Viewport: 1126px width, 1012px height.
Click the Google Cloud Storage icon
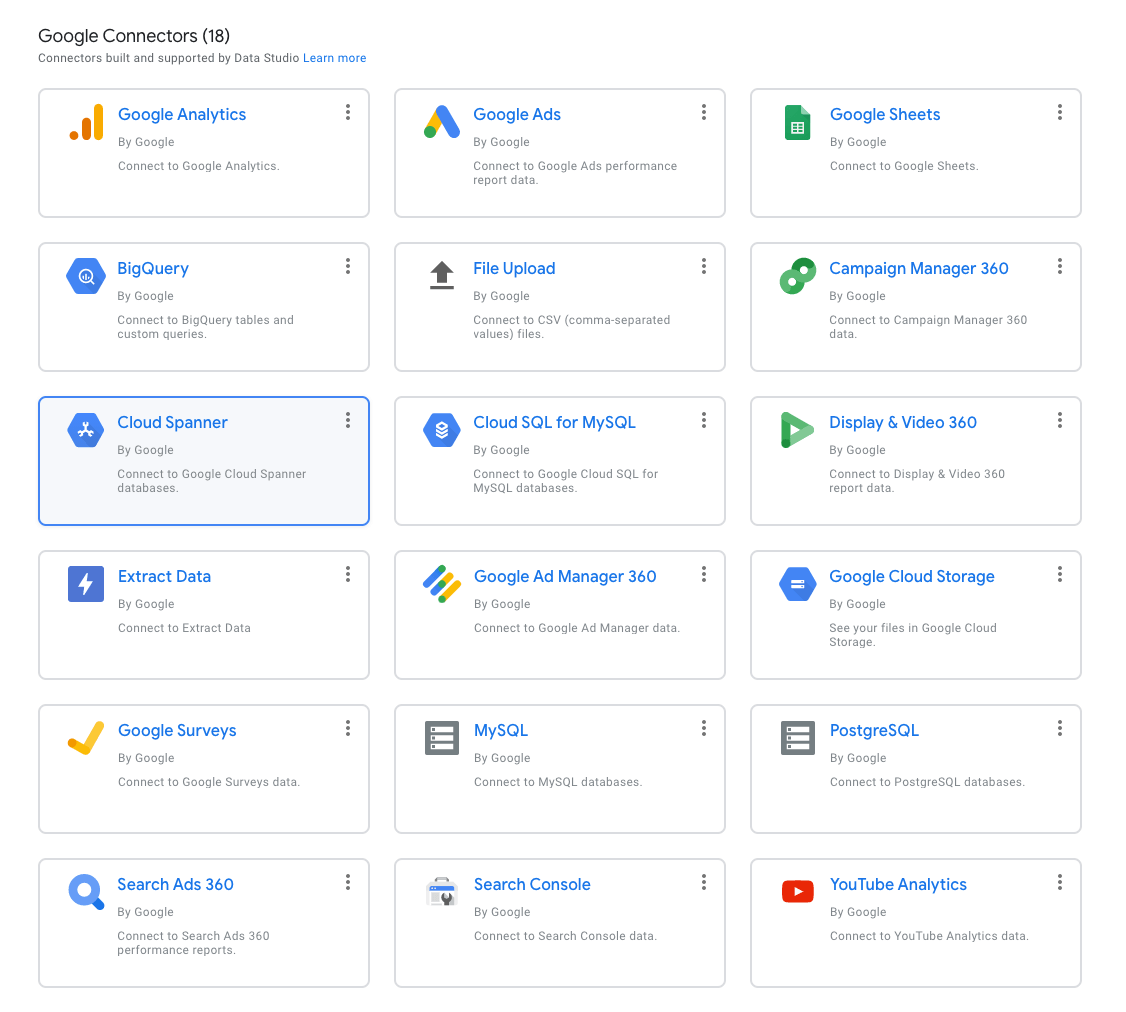click(x=798, y=584)
